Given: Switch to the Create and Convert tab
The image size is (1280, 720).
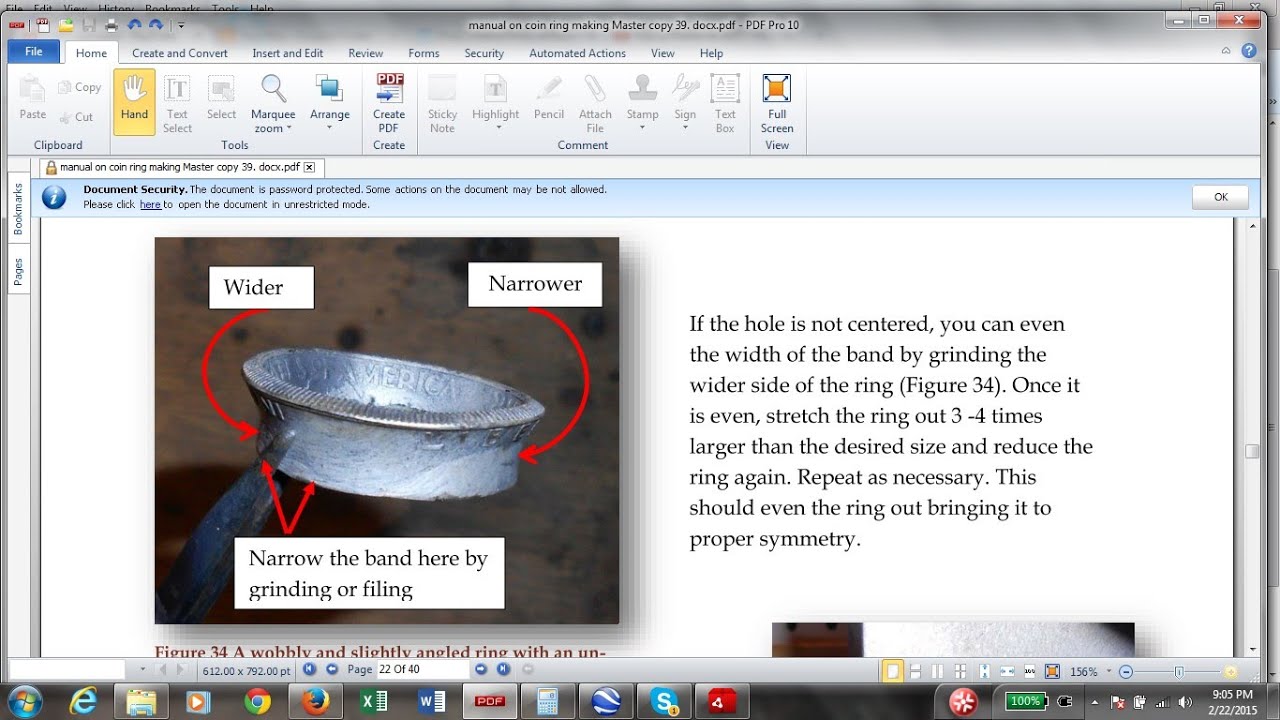Looking at the screenshot, I should 180,53.
